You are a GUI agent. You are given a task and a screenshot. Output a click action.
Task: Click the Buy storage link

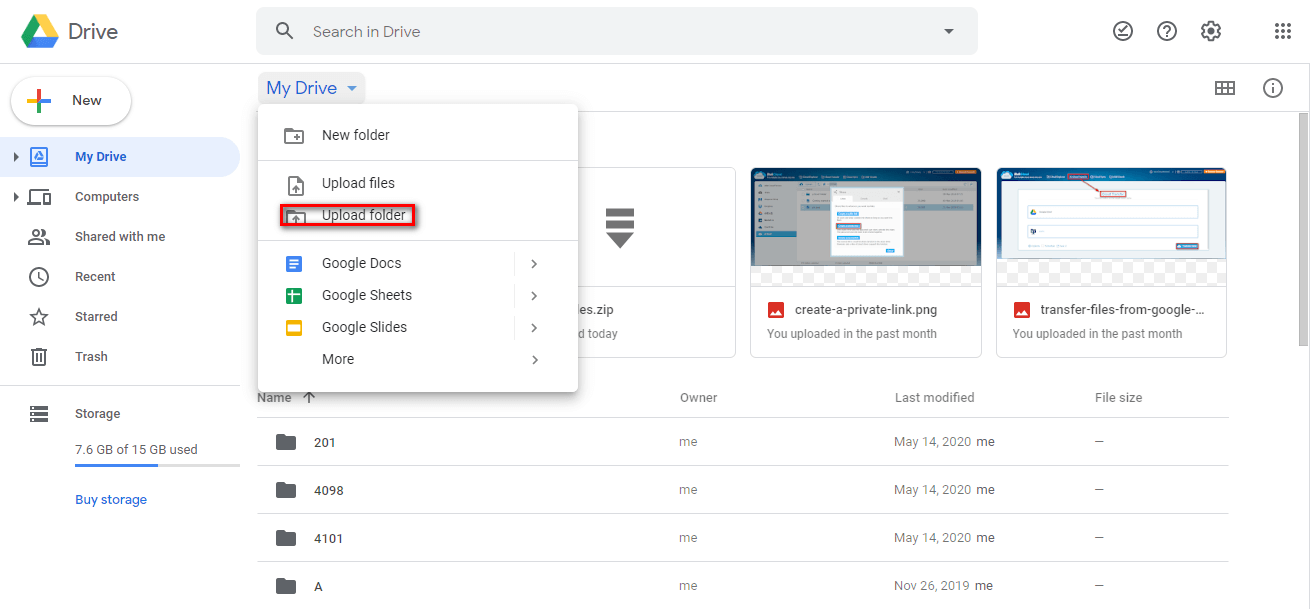111,500
